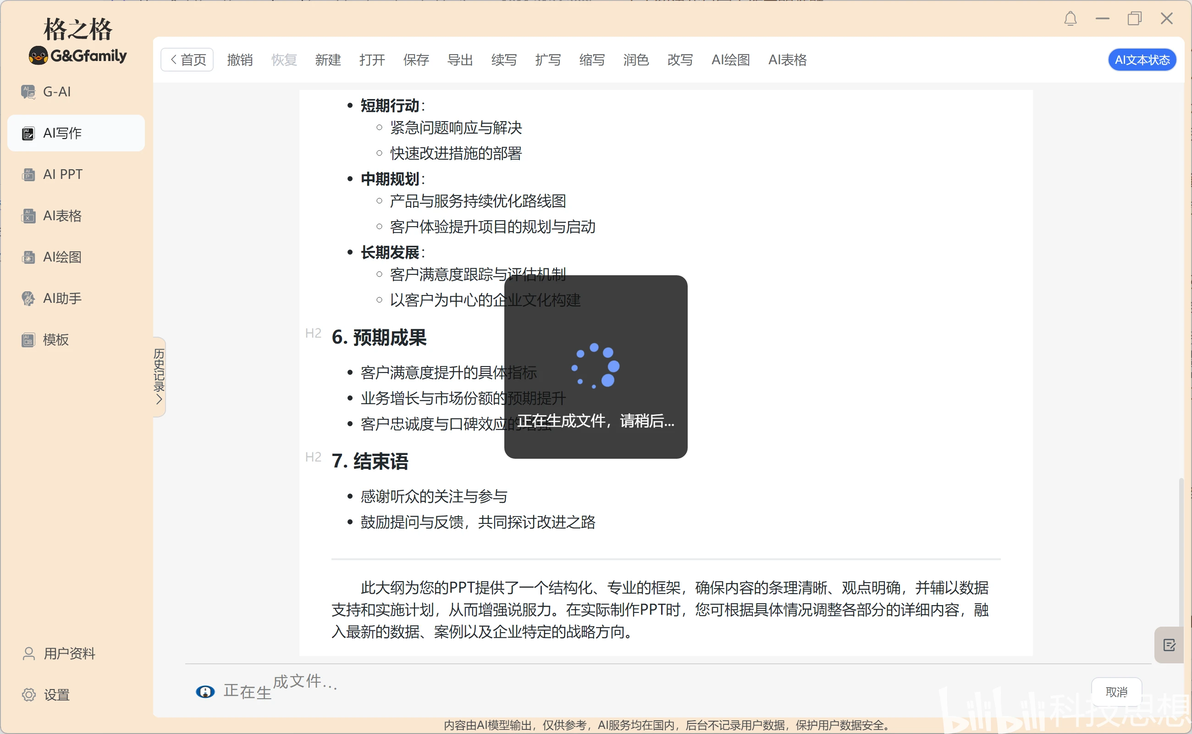This screenshot has width=1192, height=734.
Task: Choose 扩写 expand writing
Action: [548, 60]
